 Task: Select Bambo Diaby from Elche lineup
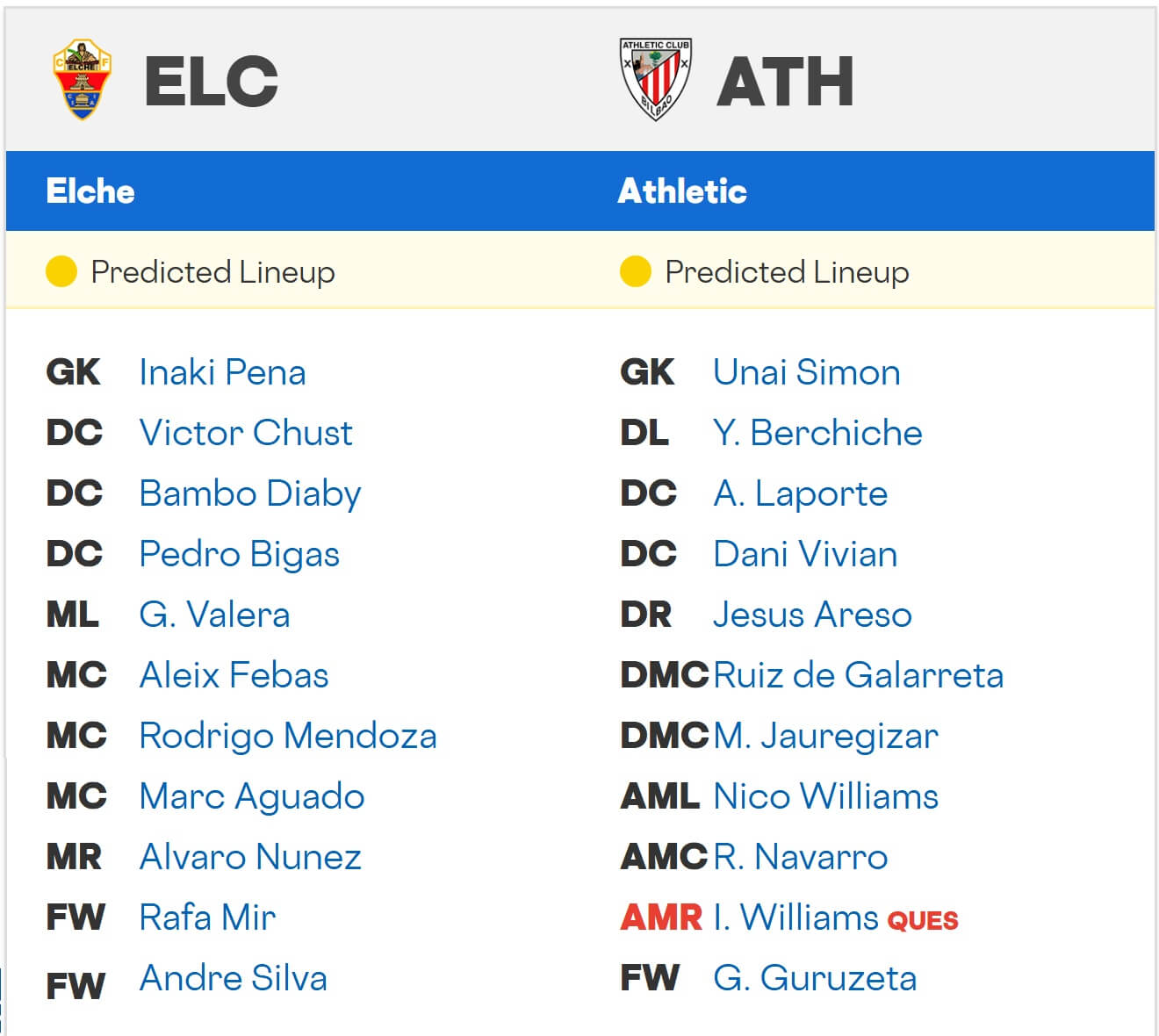click(x=250, y=493)
